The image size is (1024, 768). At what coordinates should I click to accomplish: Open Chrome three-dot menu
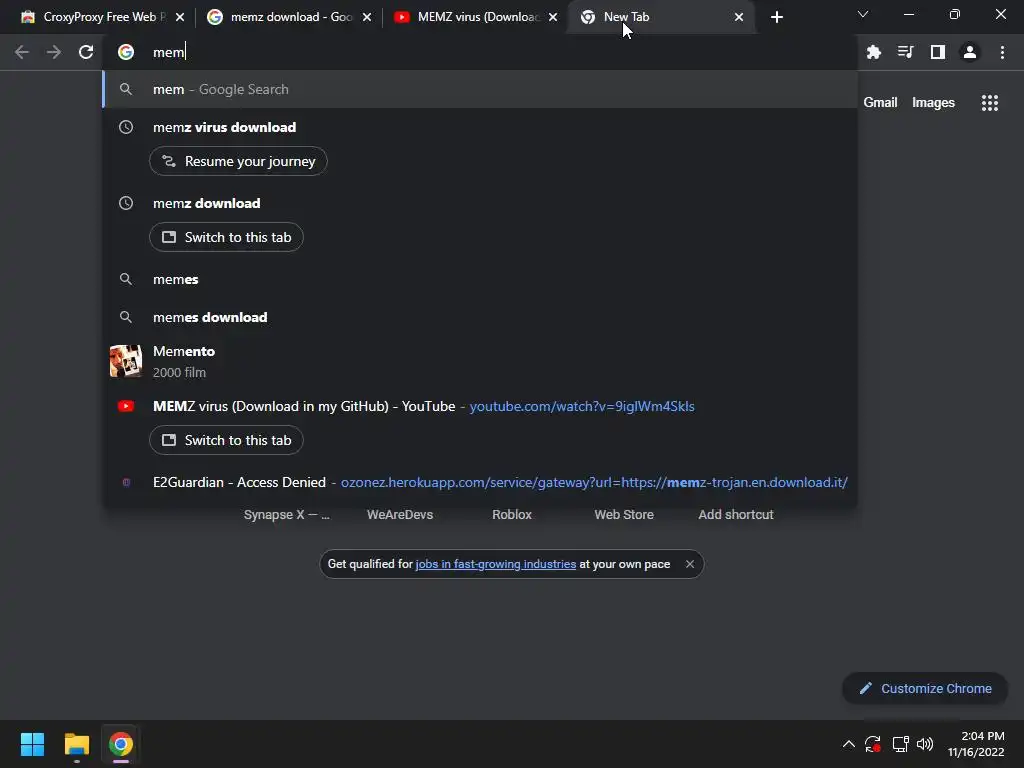1002,52
